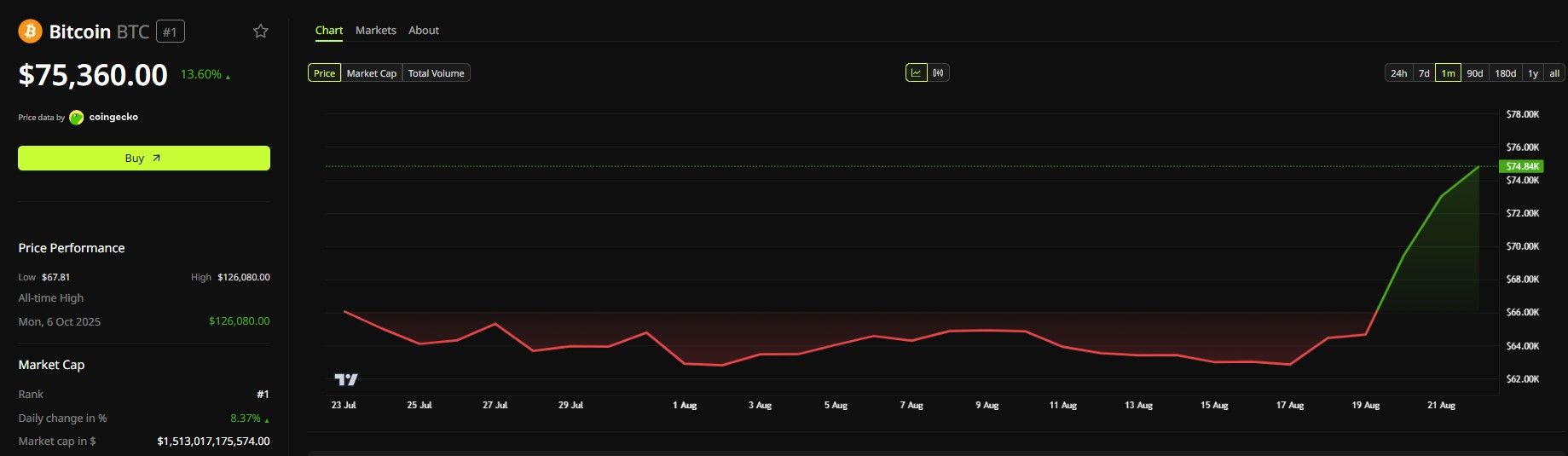The height and width of the screenshot is (456, 1568).
Task: Click the Daily change in % label
Action: click(62, 418)
